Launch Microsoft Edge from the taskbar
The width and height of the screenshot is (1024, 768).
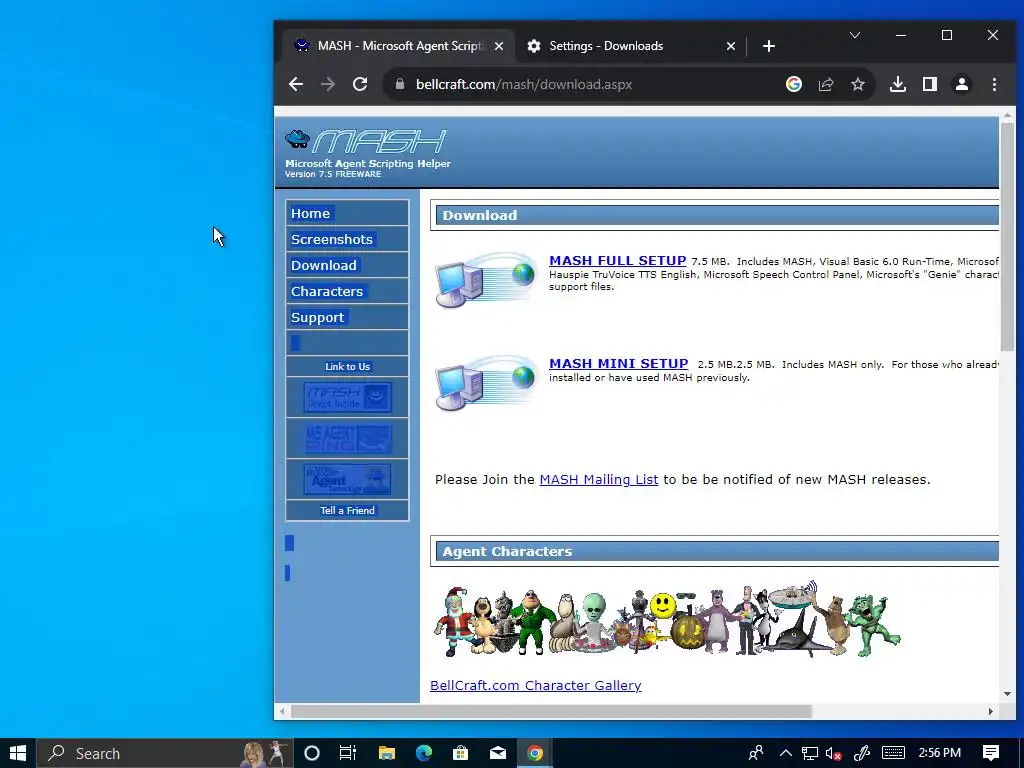click(x=424, y=753)
